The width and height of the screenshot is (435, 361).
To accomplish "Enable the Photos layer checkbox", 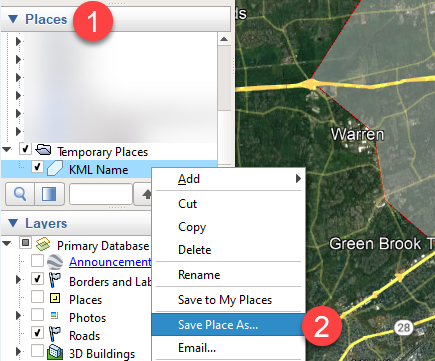I will [x=37, y=314].
